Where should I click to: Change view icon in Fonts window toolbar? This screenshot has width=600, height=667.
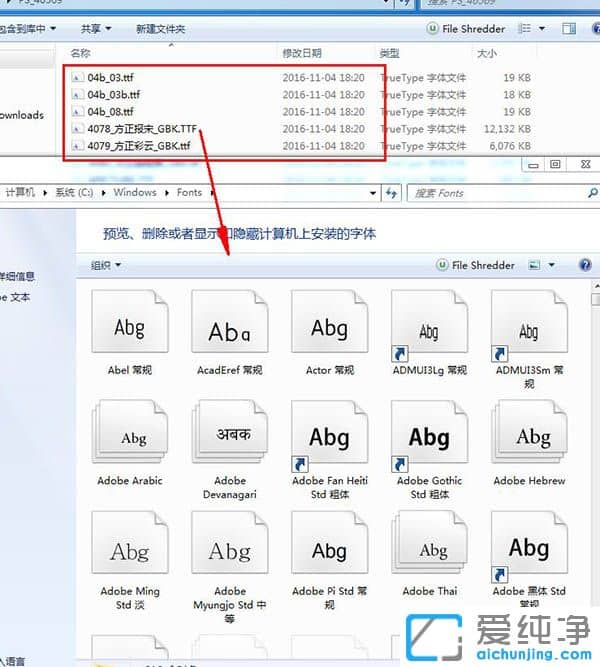534,265
